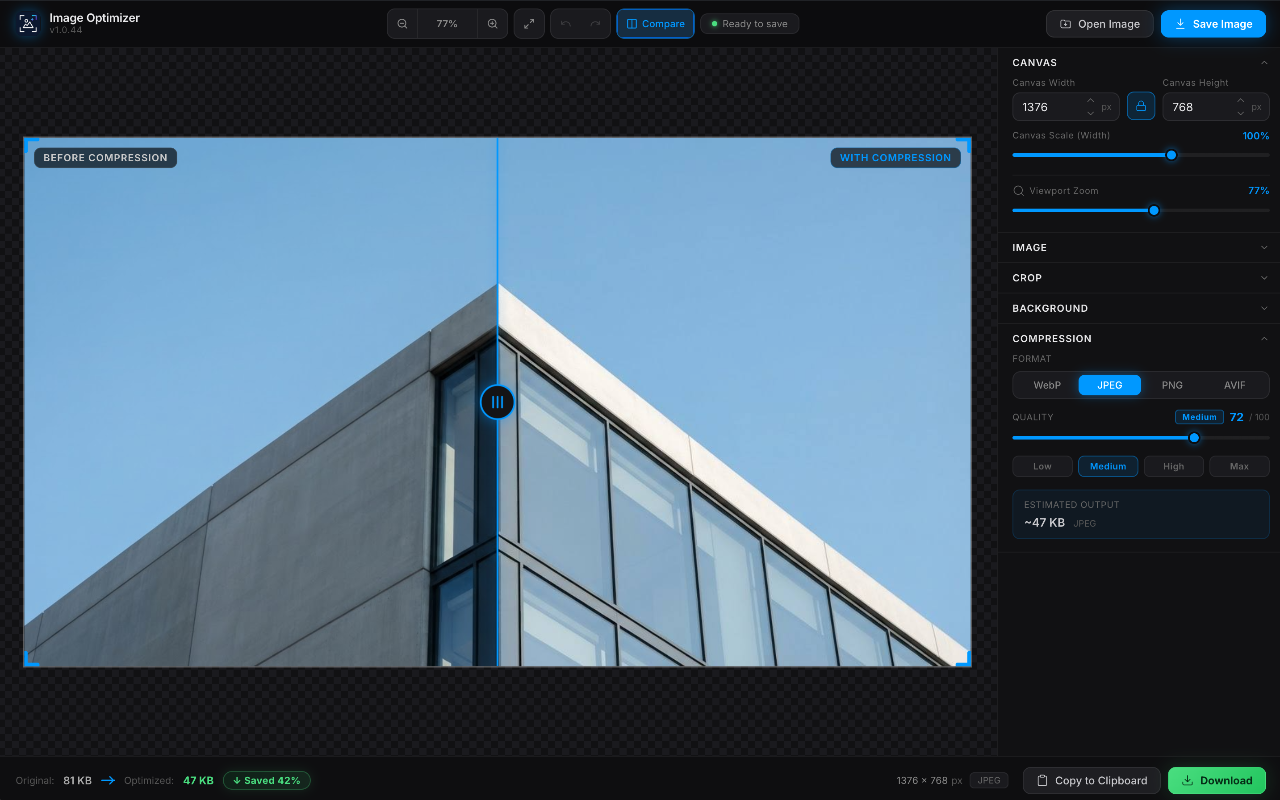
Task: Decrease Canvas Height with down stepper
Action: point(1240,113)
